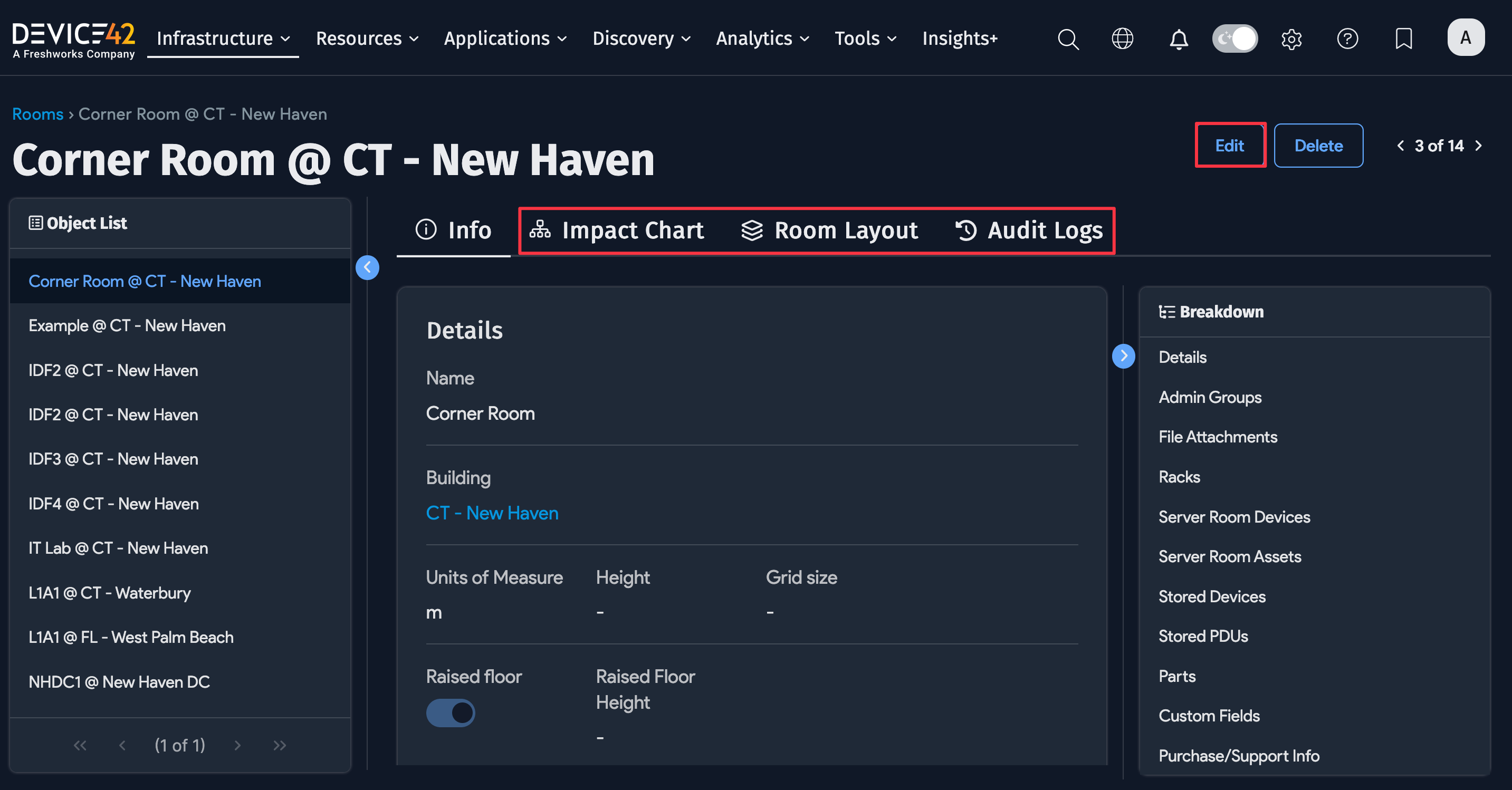Toggle the dark mode switch
Image resolution: width=1512 pixels, height=790 pixels.
coord(1235,38)
